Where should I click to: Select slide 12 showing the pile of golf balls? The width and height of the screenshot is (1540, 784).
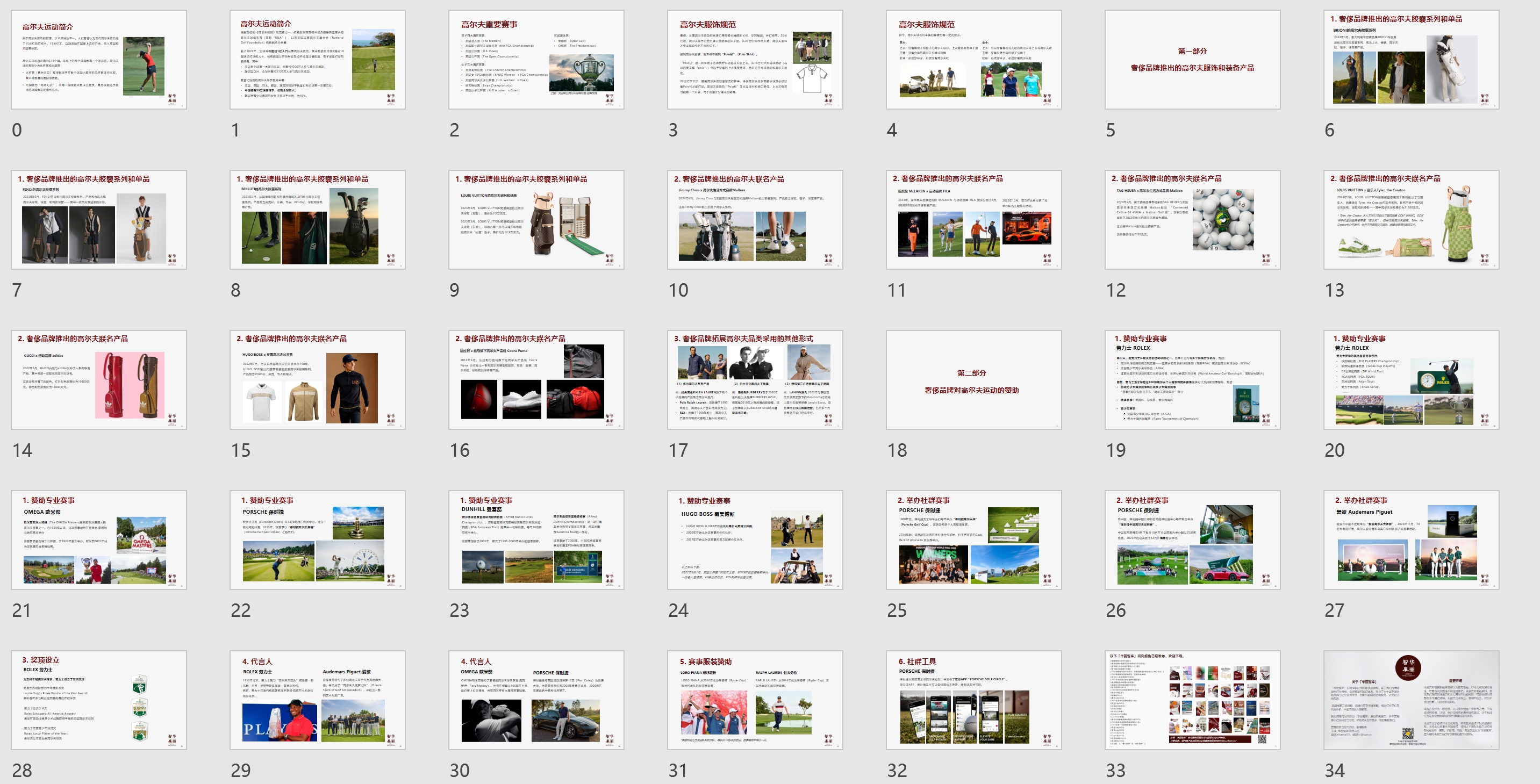tap(1193, 219)
